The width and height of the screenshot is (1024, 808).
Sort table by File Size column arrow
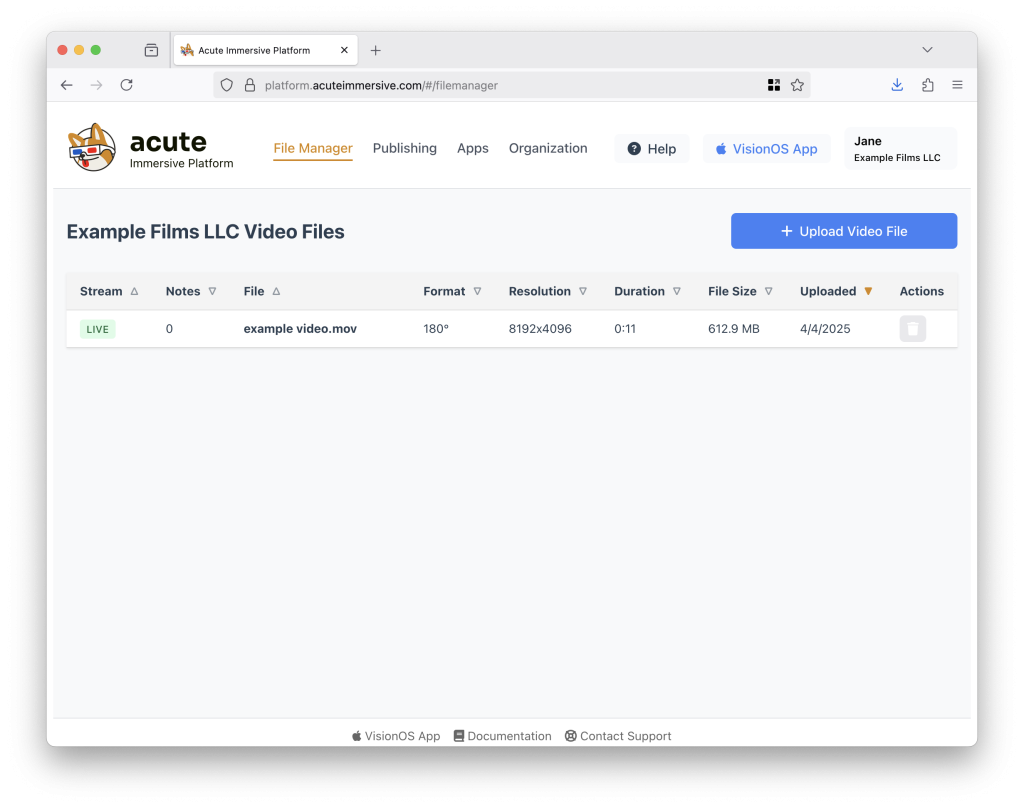point(769,291)
